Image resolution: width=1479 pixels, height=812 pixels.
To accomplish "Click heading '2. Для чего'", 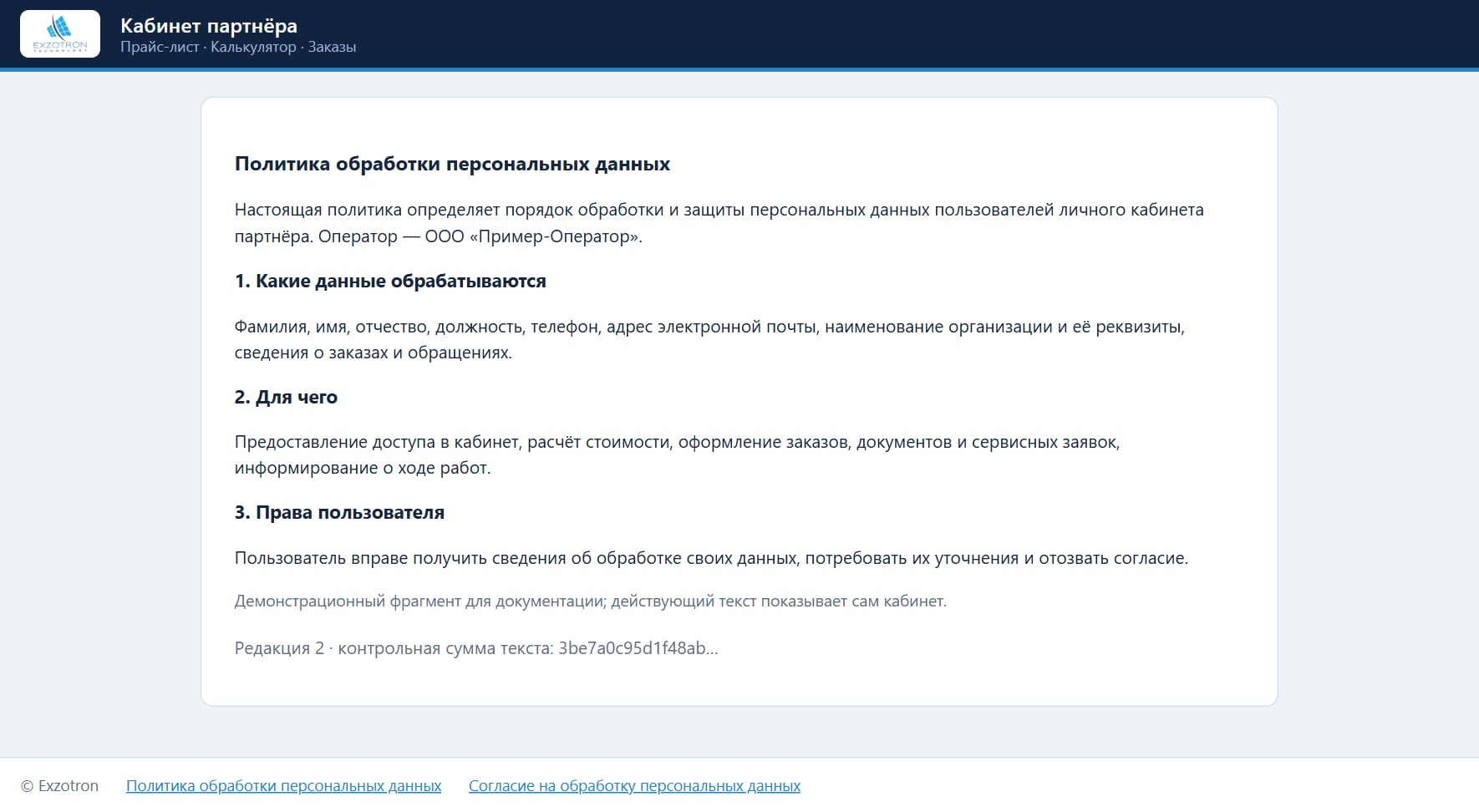I will [286, 398].
